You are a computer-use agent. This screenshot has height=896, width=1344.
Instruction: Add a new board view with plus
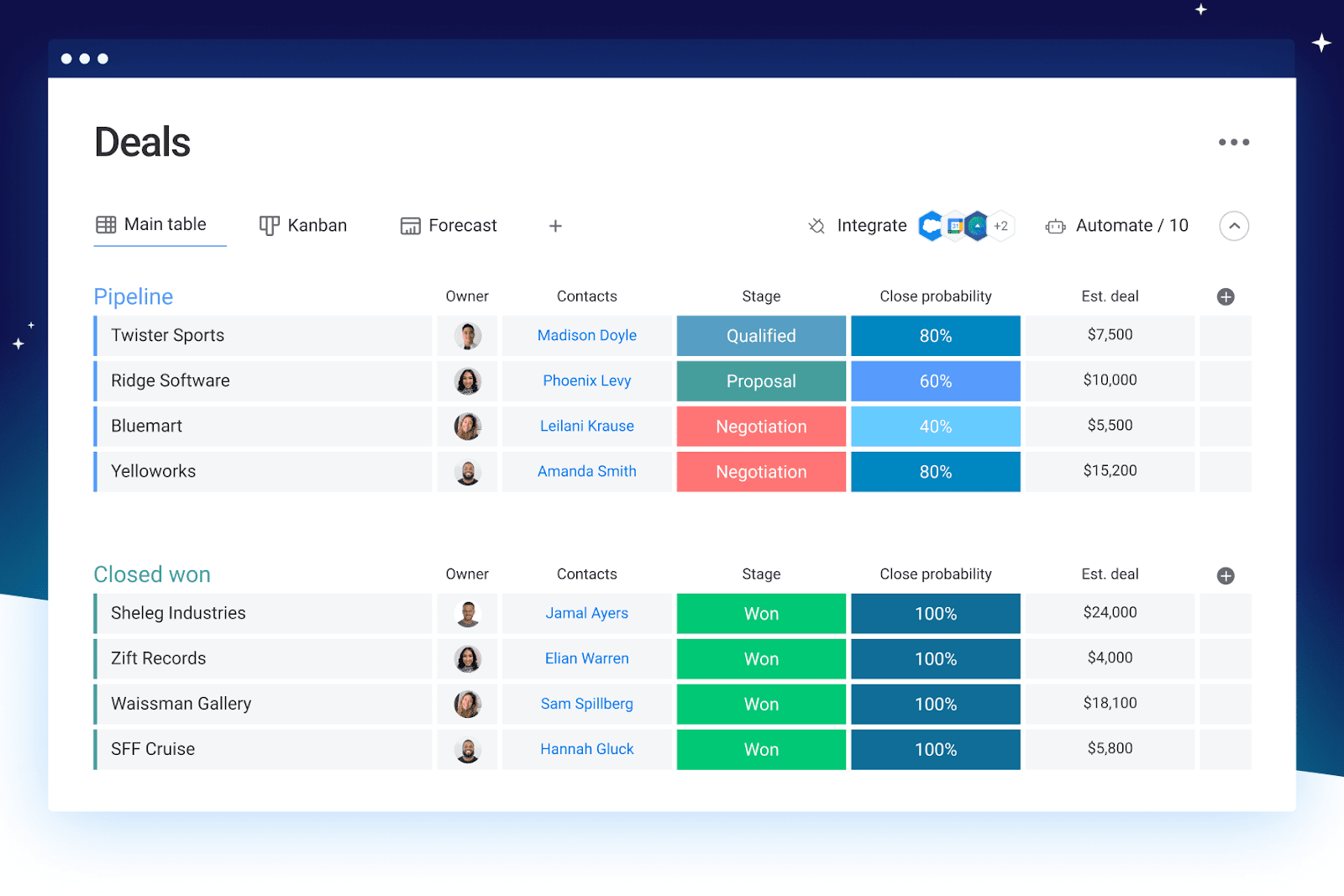(x=555, y=225)
